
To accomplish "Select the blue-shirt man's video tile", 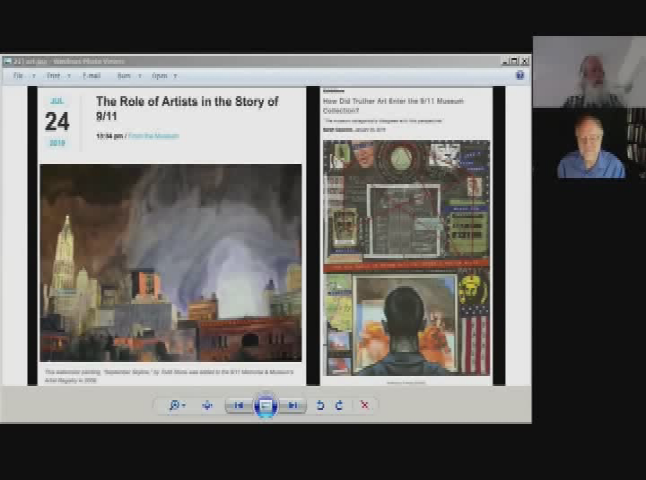I will pyautogui.click(x=589, y=144).
